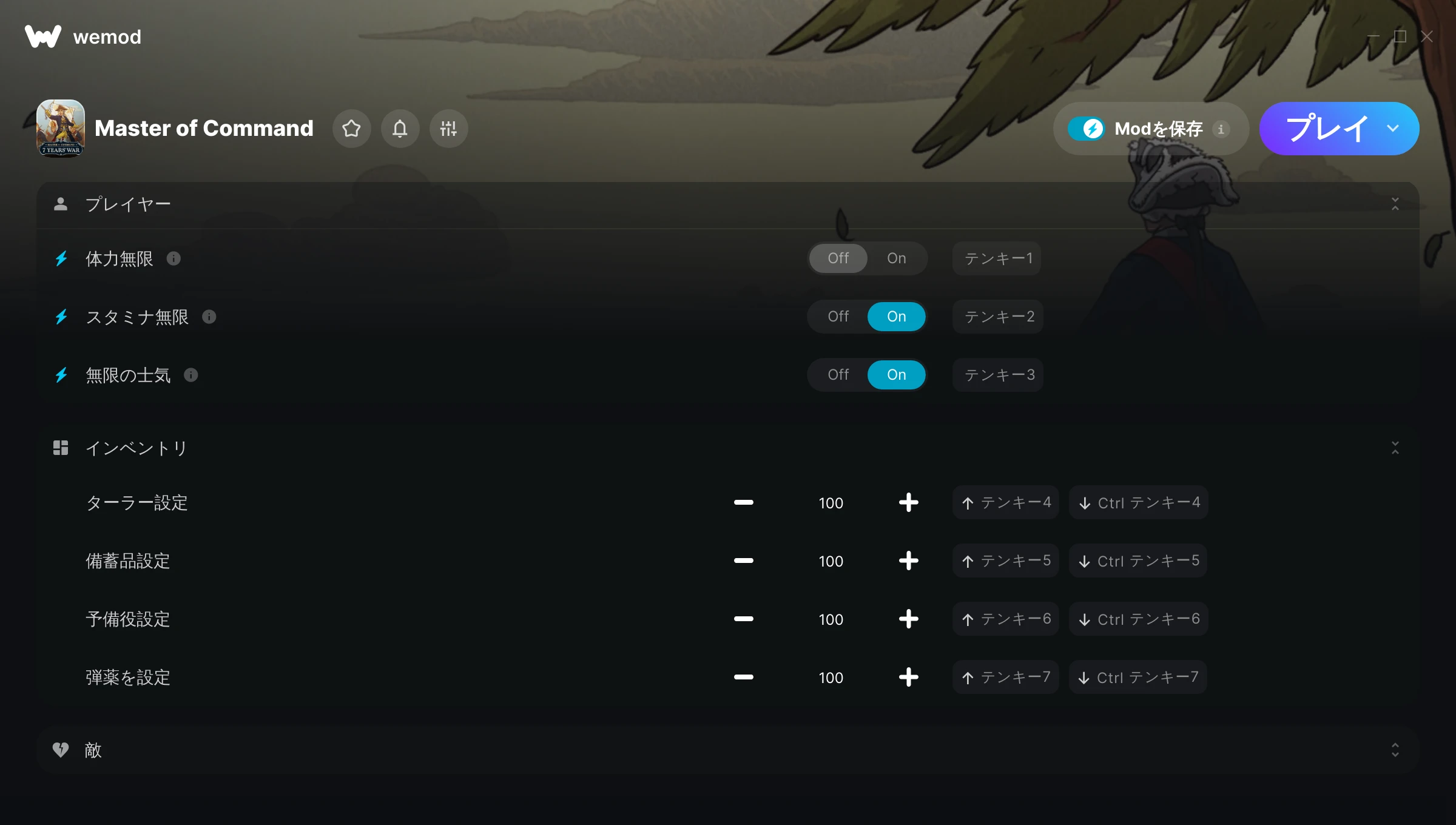Click the info icon beside Modを保存

pos(1221,129)
